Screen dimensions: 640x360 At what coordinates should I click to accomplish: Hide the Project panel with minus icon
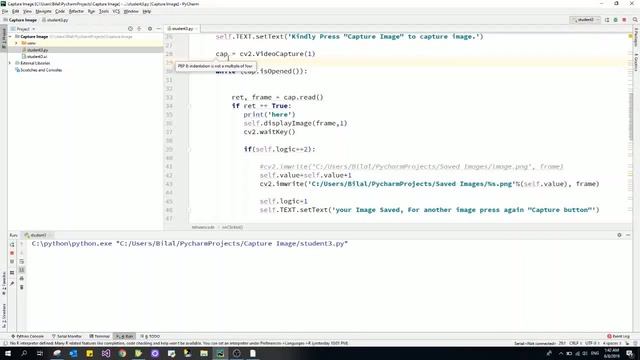(158, 29)
